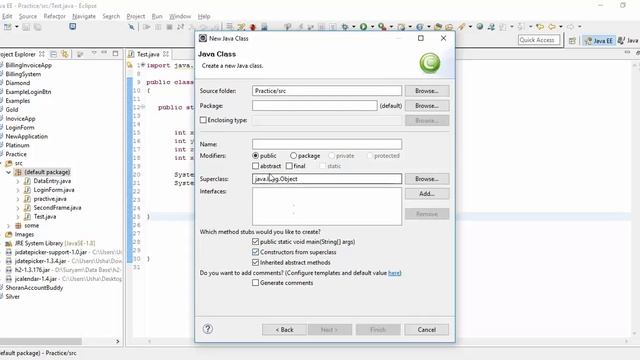Screen dimensions: 640x360
Task: Click the src source folder icon
Action: 9,163
